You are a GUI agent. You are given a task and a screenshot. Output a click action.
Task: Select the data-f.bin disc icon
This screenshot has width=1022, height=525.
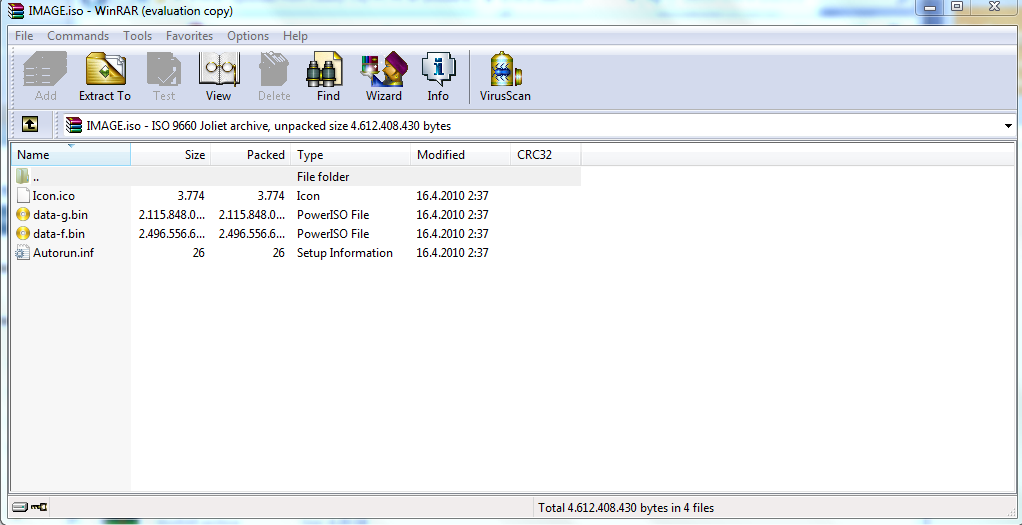(x=23, y=233)
